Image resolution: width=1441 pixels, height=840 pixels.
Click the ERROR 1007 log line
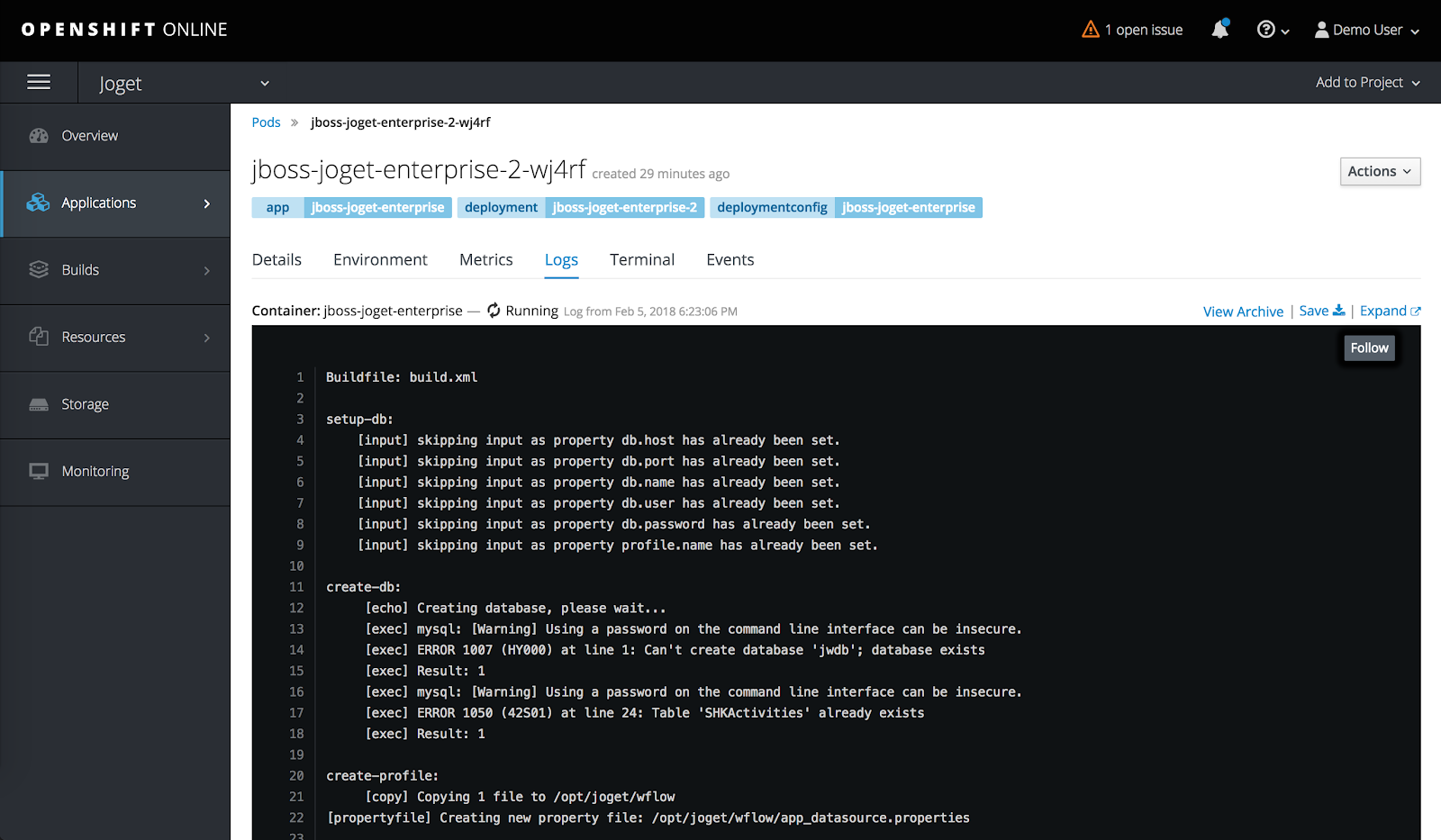[675, 650]
